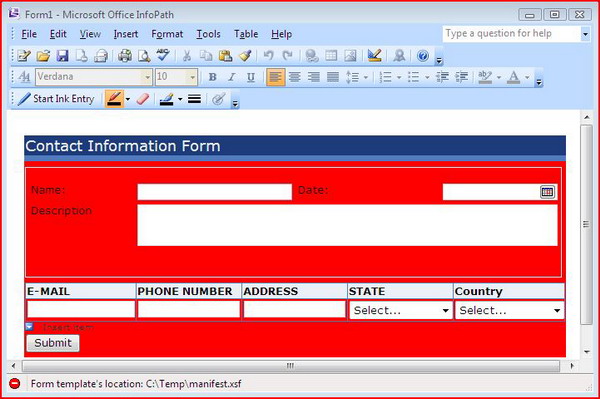The width and height of the screenshot is (600, 399).
Task: Toggle Bold formatting
Action: click(212, 77)
